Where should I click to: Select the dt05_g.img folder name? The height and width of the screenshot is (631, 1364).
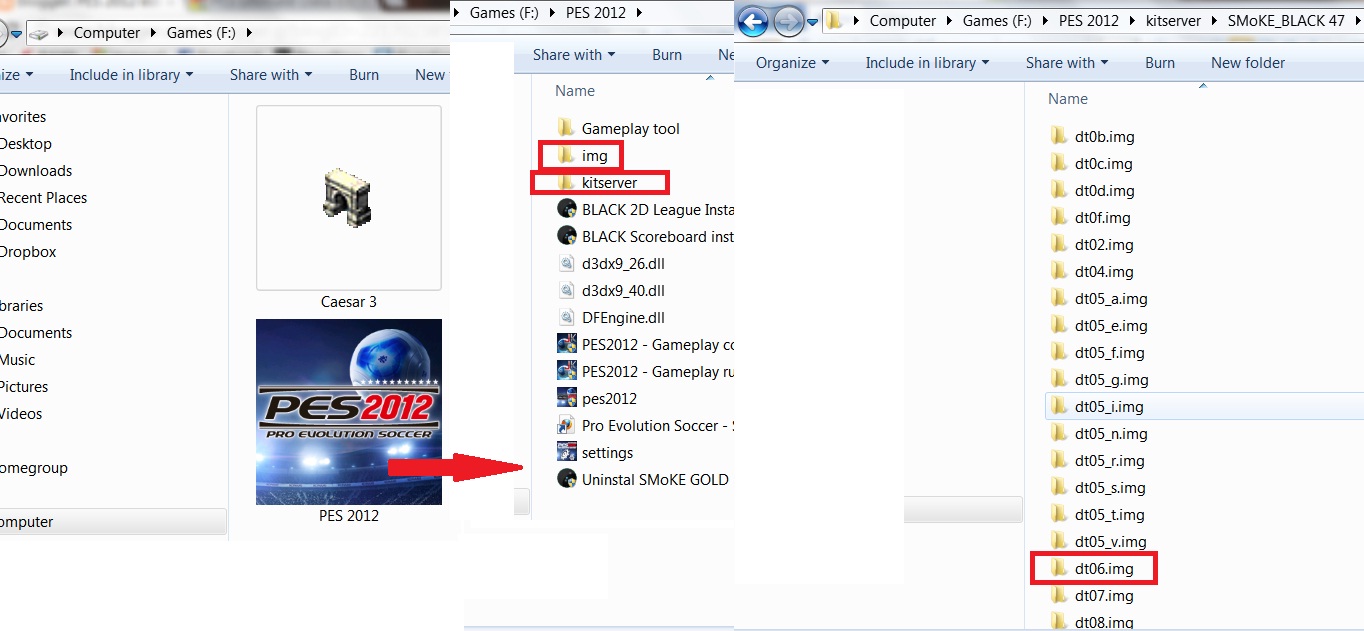[x=1112, y=379]
